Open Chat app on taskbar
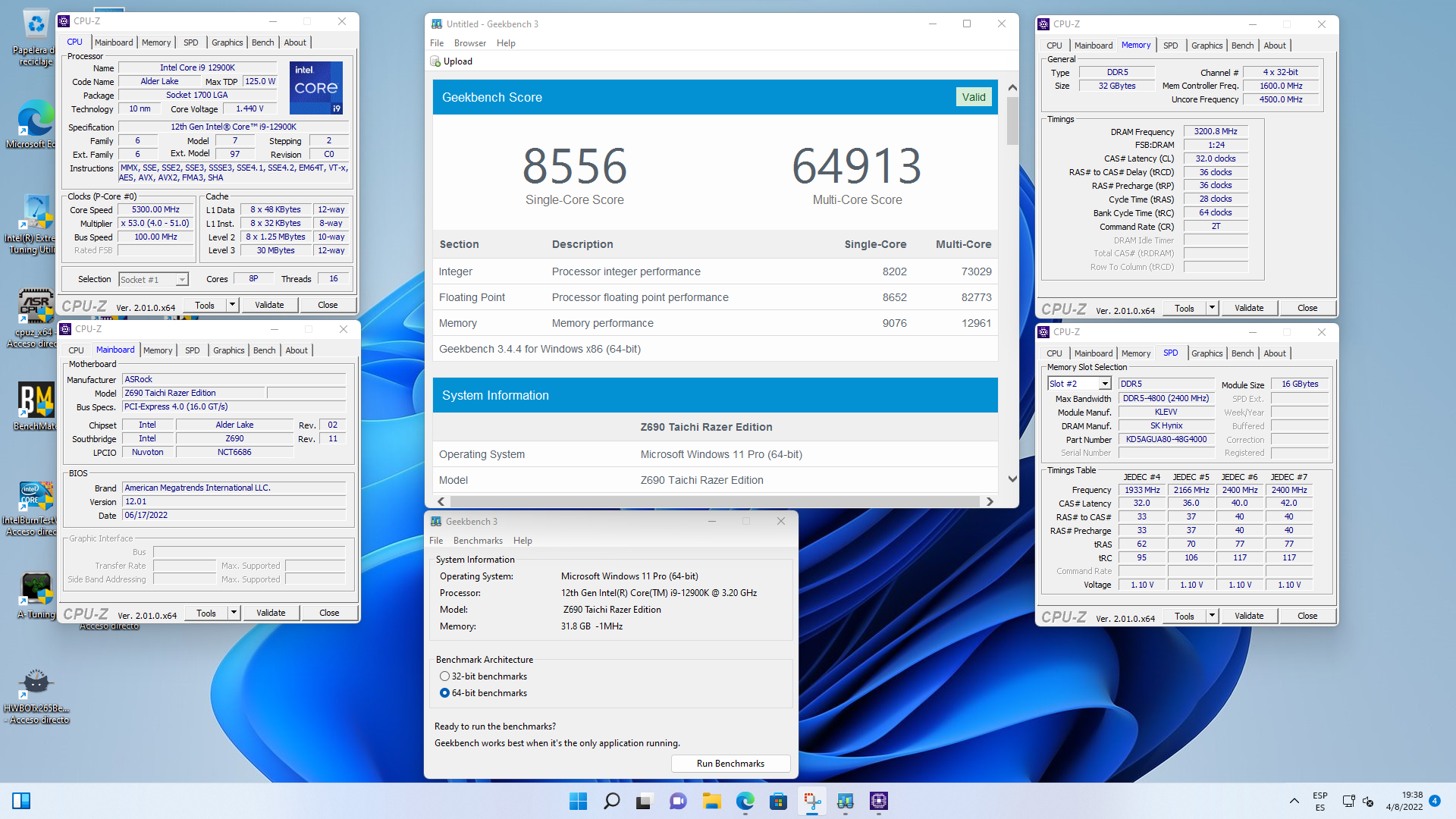Viewport: 1456px width, 819px height. (x=677, y=801)
